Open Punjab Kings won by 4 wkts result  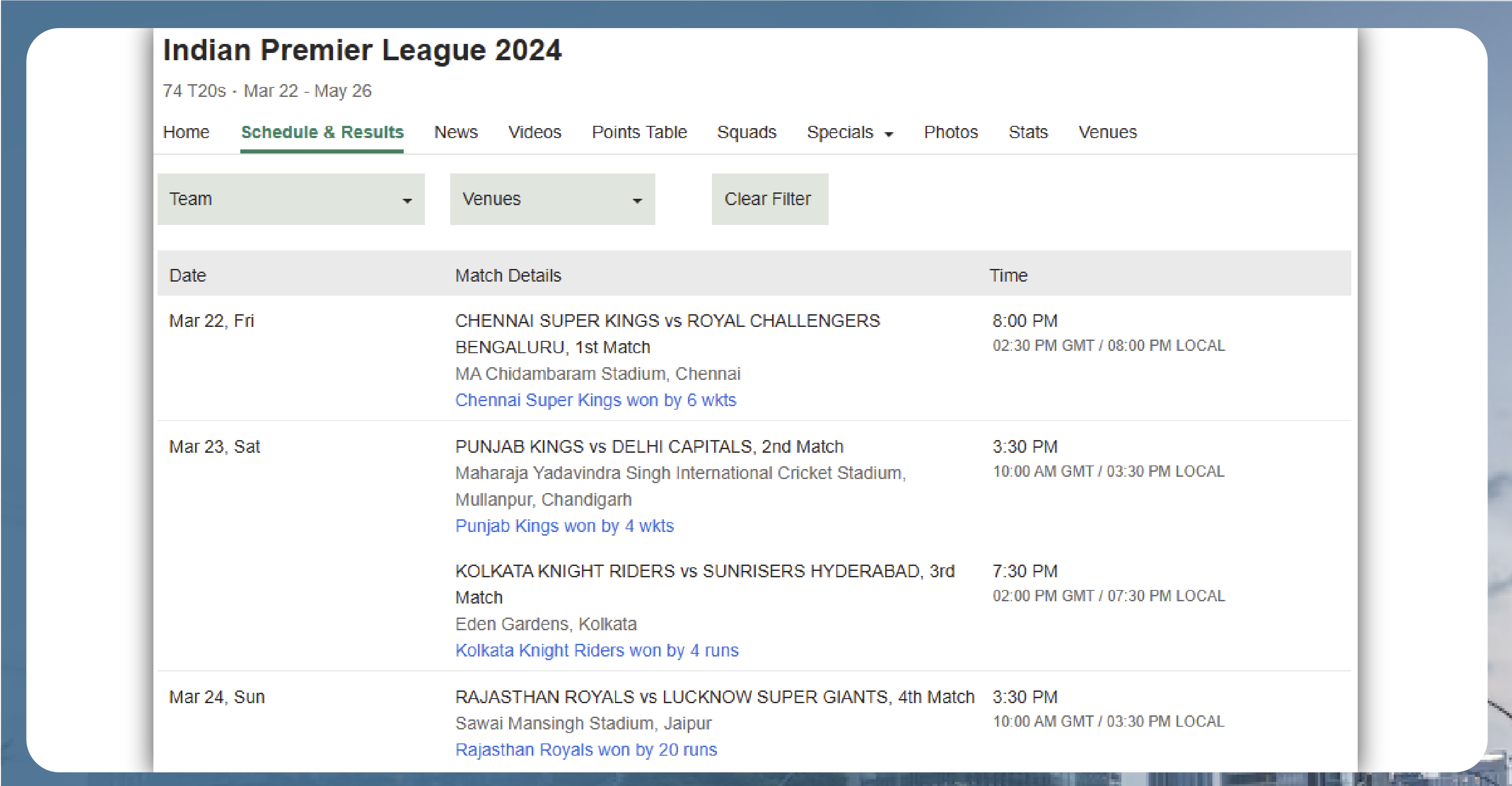click(x=564, y=525)
